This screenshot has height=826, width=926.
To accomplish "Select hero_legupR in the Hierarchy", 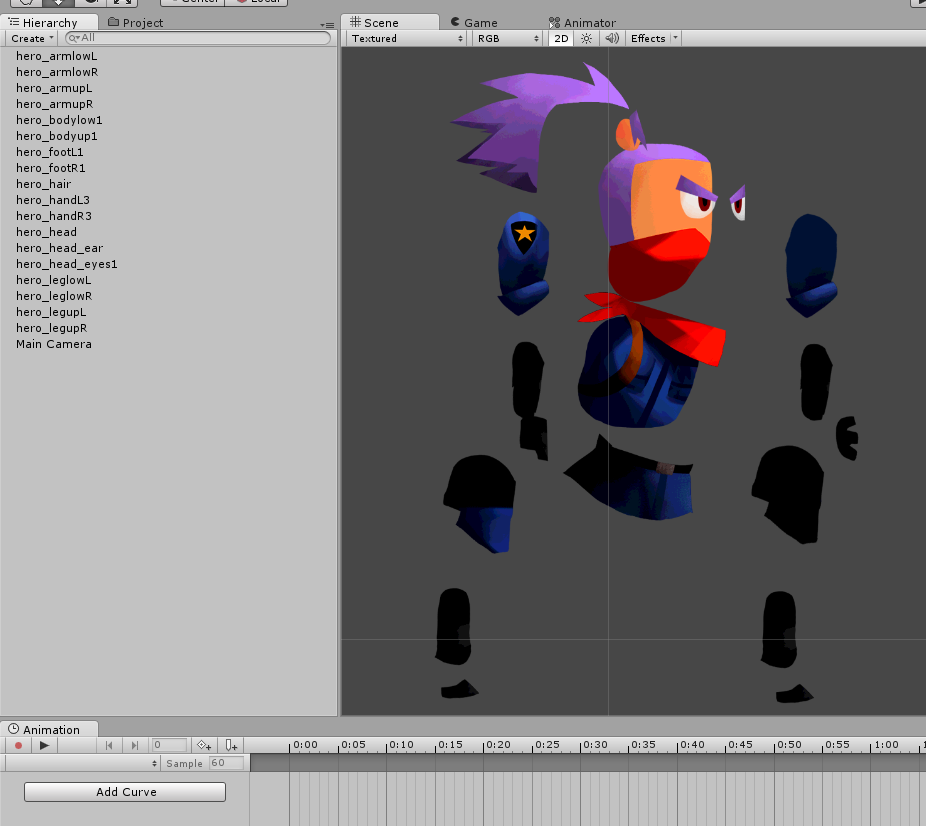I will click(52, 327).
